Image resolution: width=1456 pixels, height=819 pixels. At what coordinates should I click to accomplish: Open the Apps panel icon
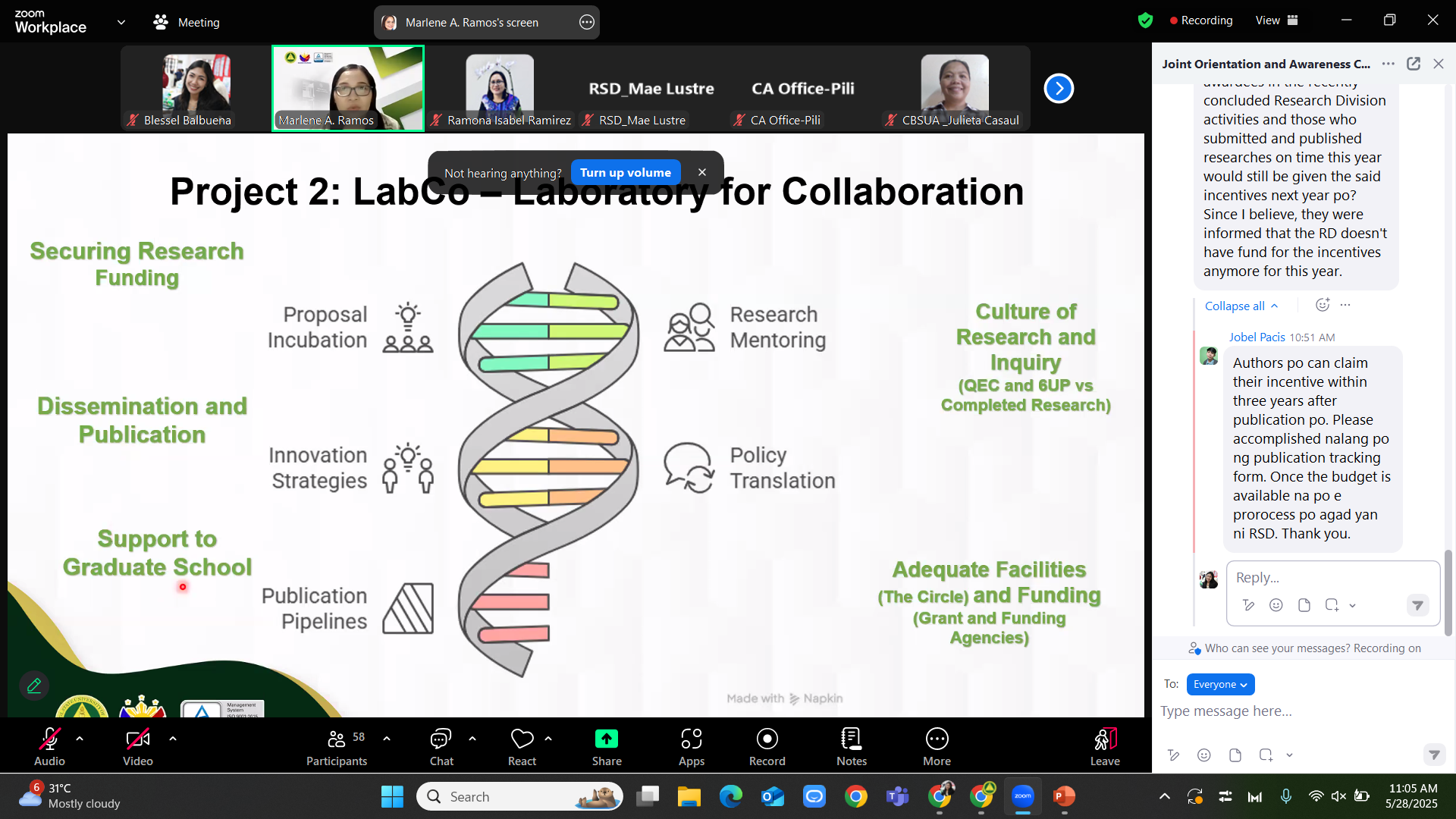pos(691,739)
